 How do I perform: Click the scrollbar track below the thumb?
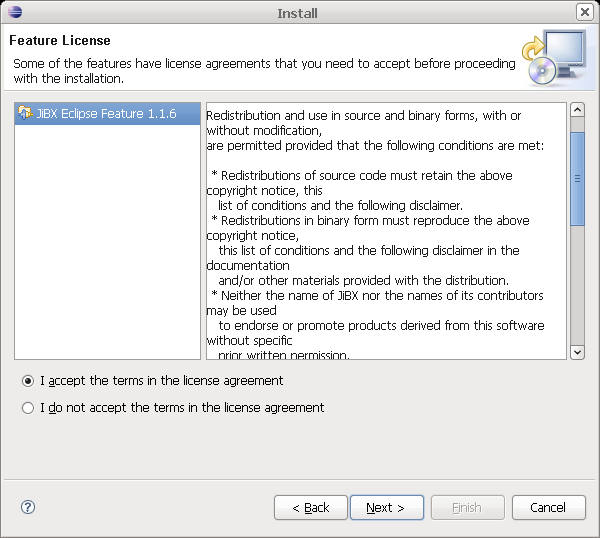(x=577, y=290)
